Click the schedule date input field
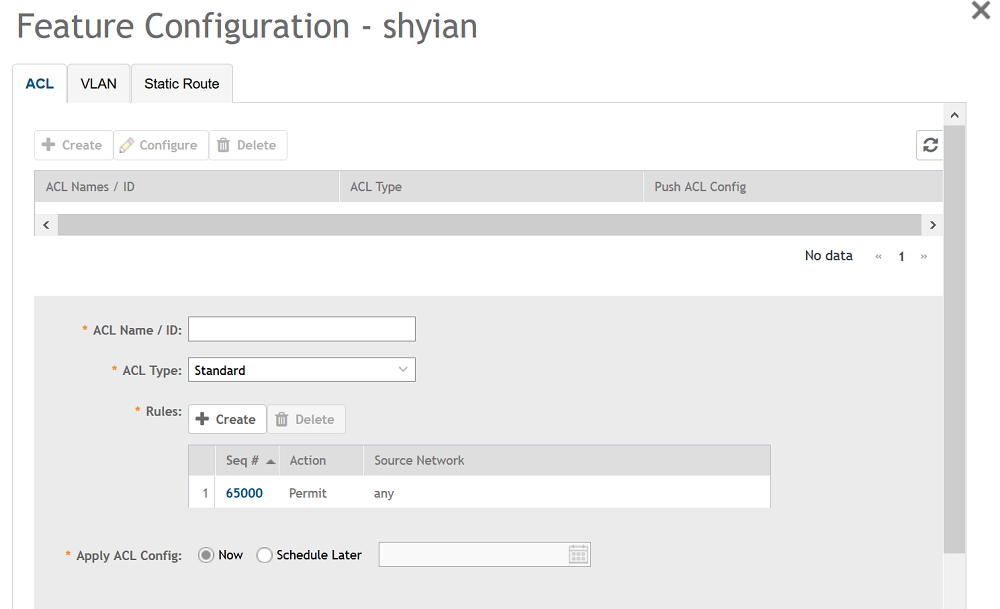1000x609 pixels. (472, 555)
